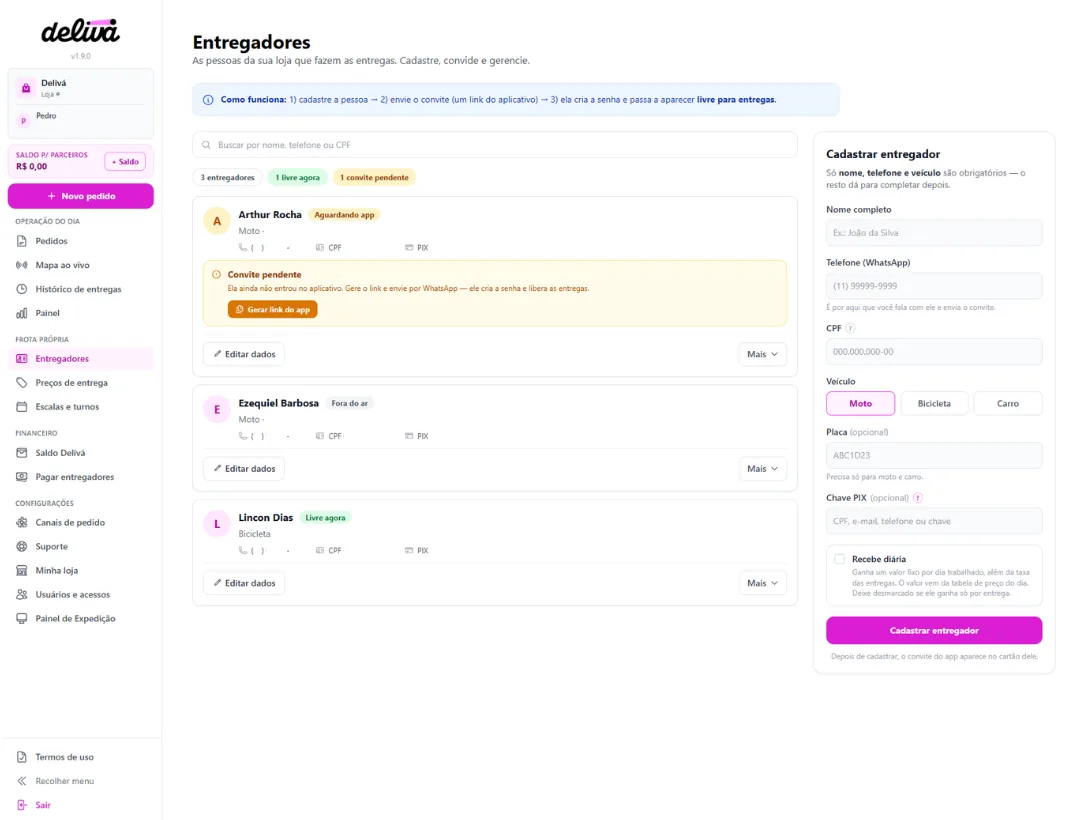Click the Recolher menu double-chevron icon

(21, 781)
